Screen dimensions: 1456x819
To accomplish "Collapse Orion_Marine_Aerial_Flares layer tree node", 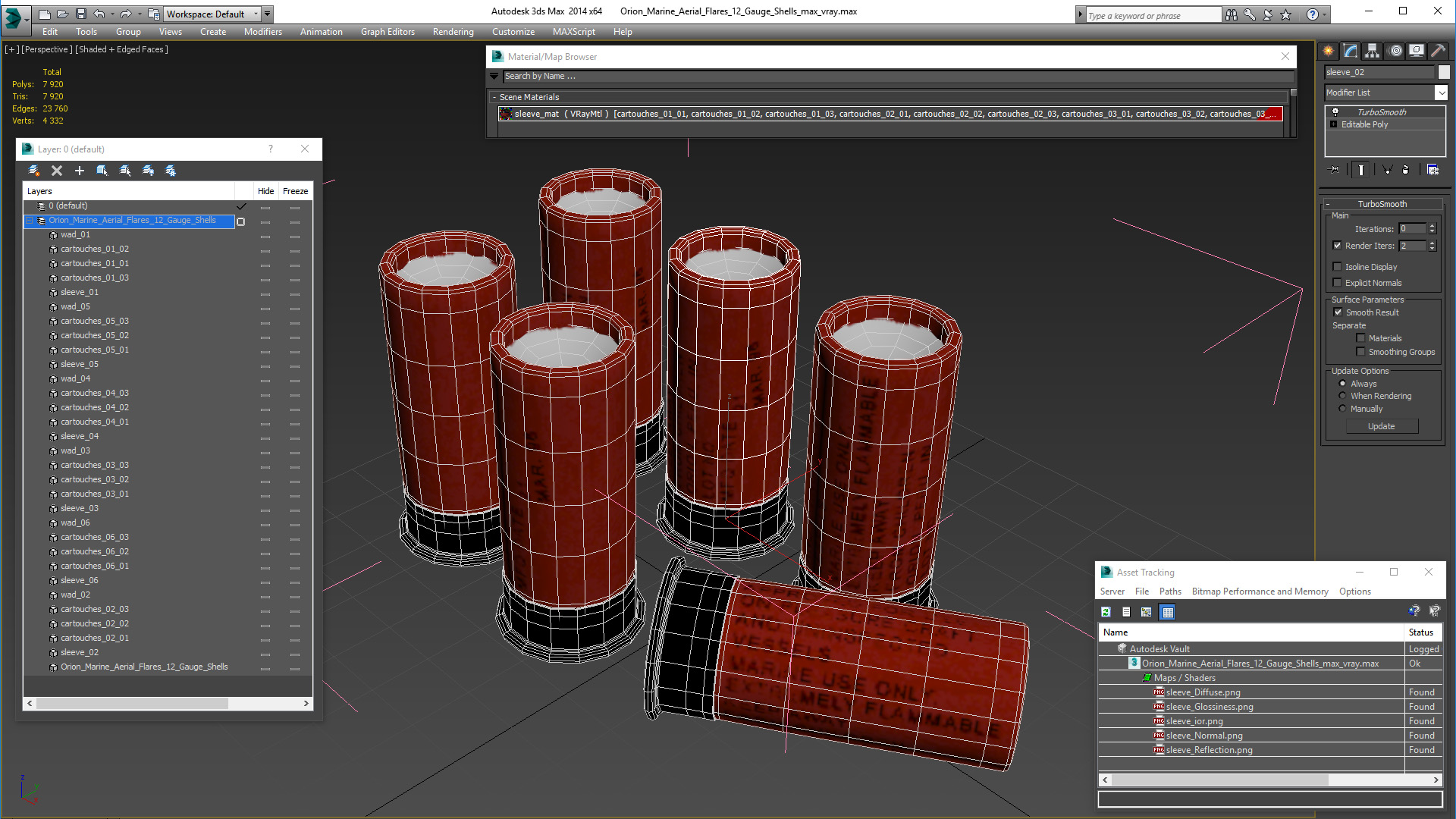I will pyautogui.click(x=30, y=221).
